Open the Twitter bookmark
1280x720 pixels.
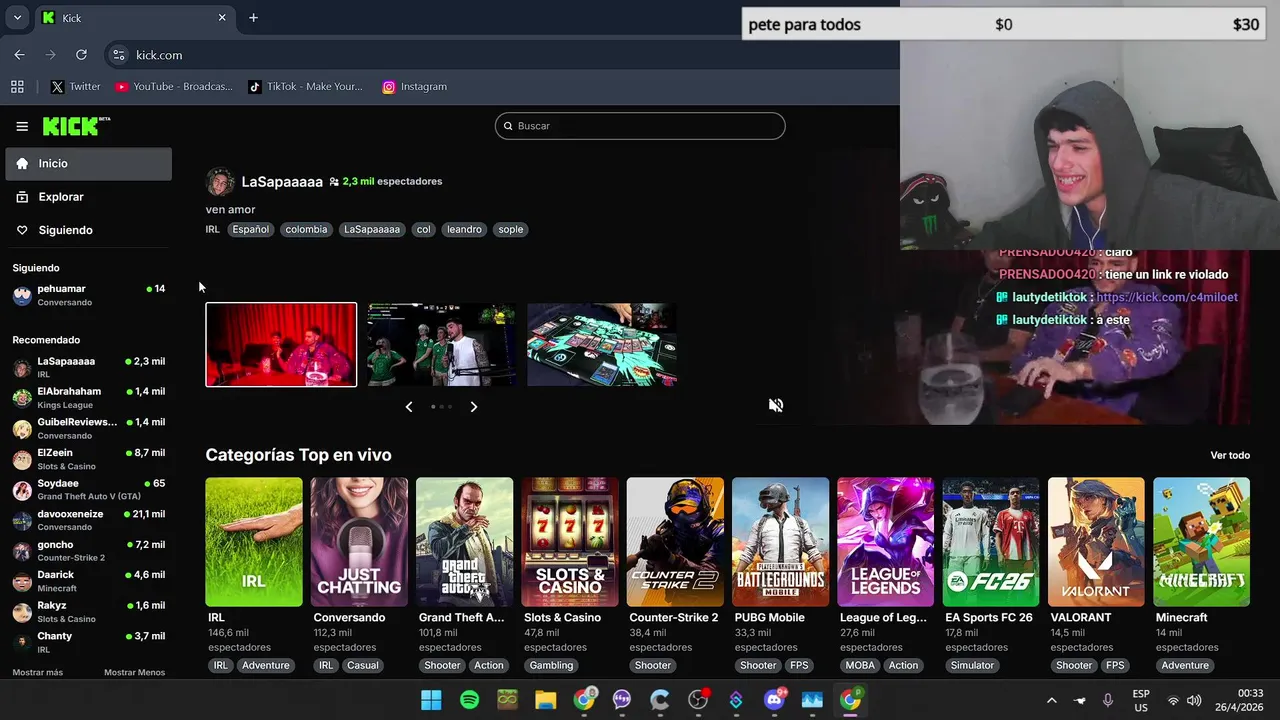point(76,87)
